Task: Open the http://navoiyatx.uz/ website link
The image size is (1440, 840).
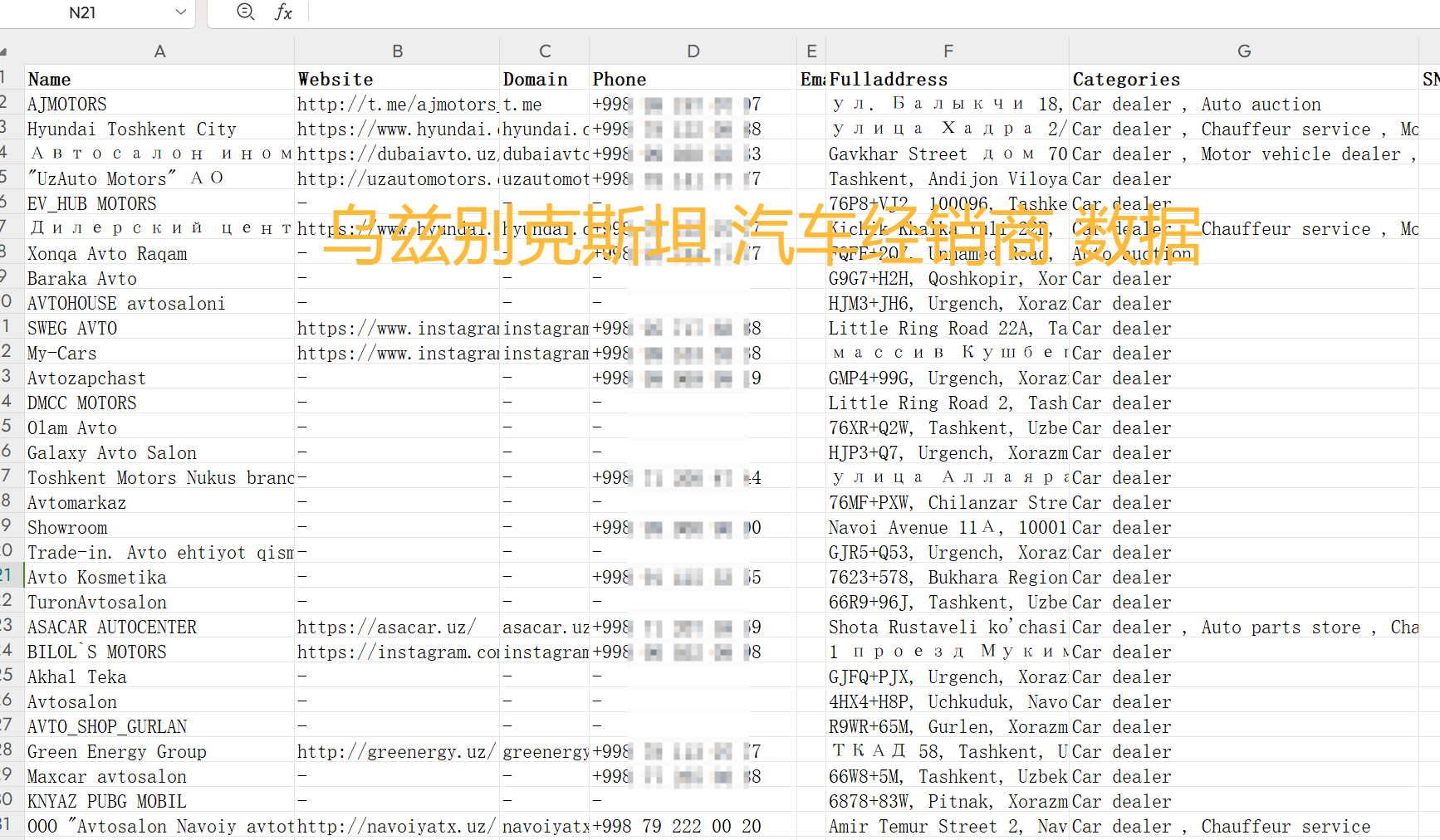Action: click(x=397, y=826)
